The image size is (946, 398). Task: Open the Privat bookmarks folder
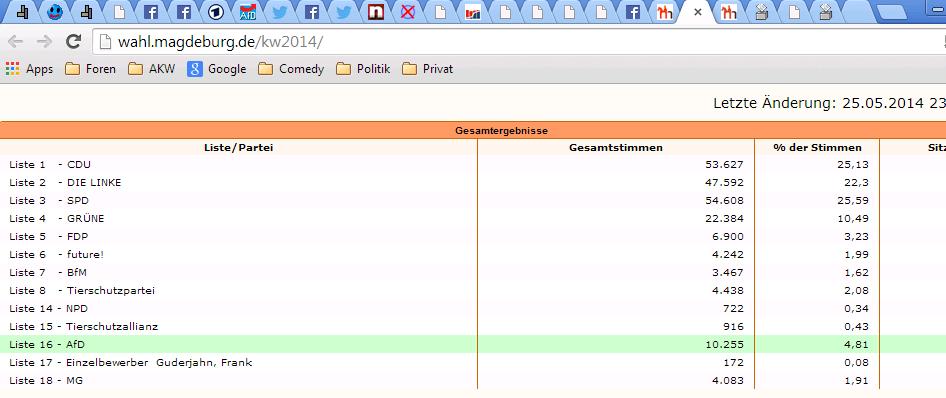427,69
